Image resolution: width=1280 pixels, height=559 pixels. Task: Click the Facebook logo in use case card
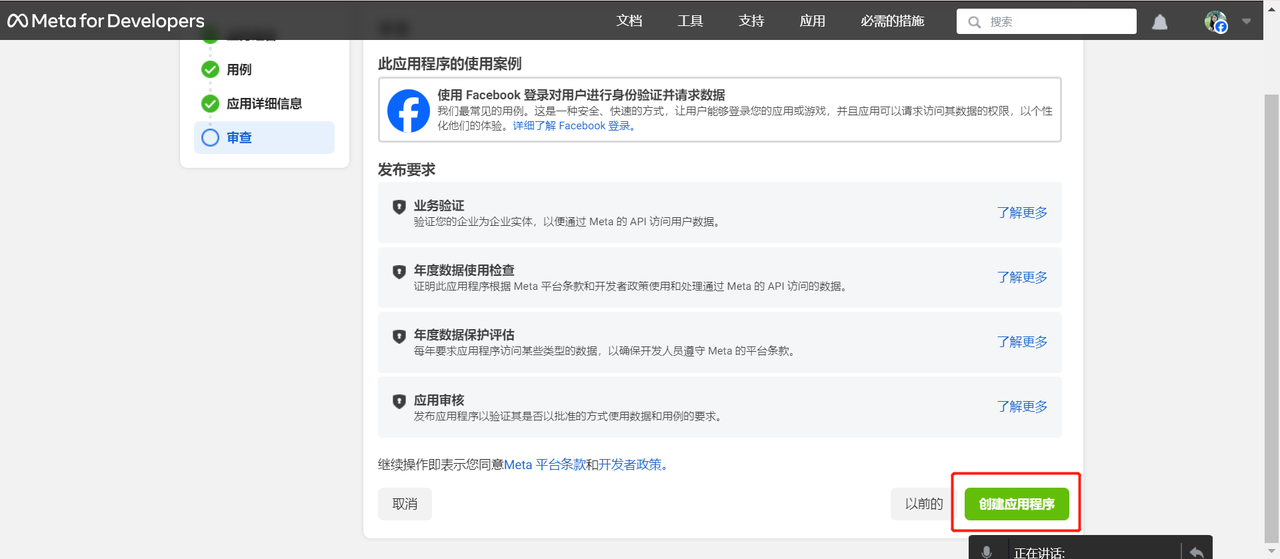[408, 110]
